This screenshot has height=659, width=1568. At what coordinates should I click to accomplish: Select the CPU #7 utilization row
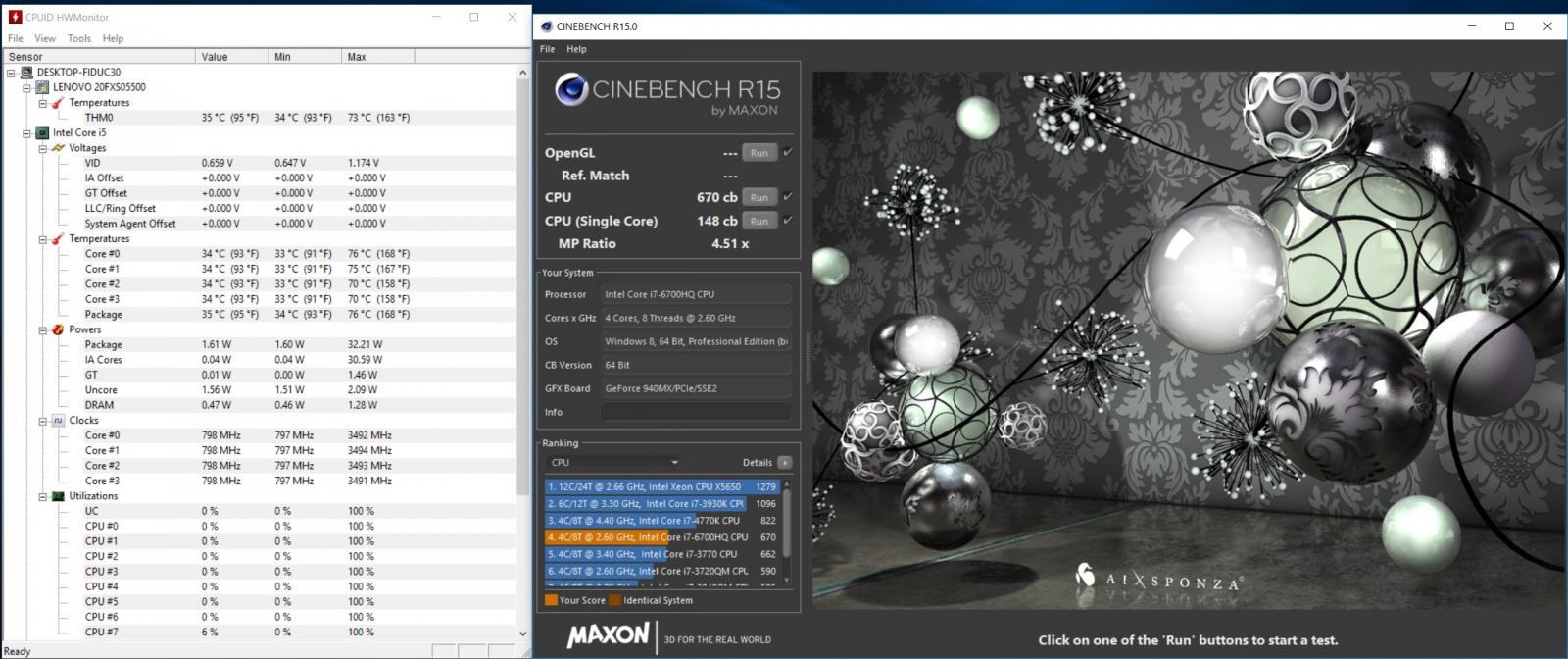(x=259, y=632)
